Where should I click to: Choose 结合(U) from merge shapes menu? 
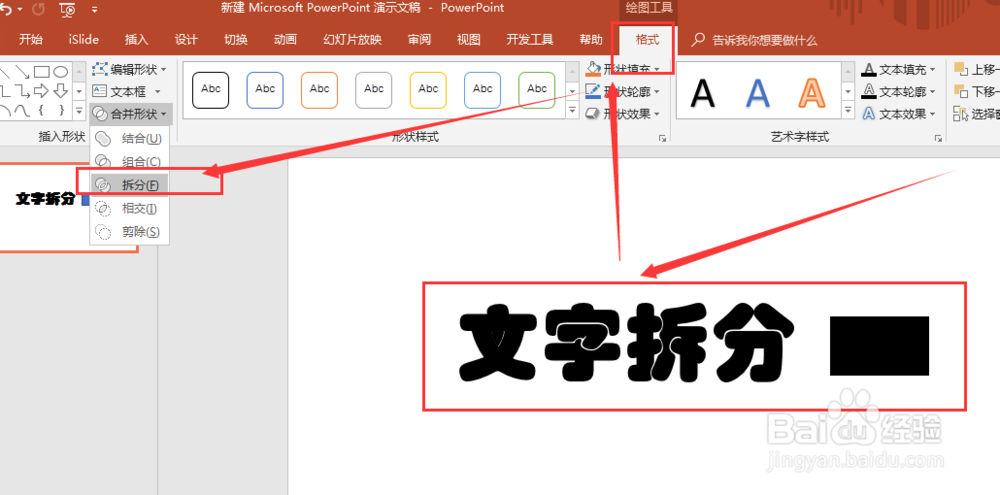pos(130,138)
